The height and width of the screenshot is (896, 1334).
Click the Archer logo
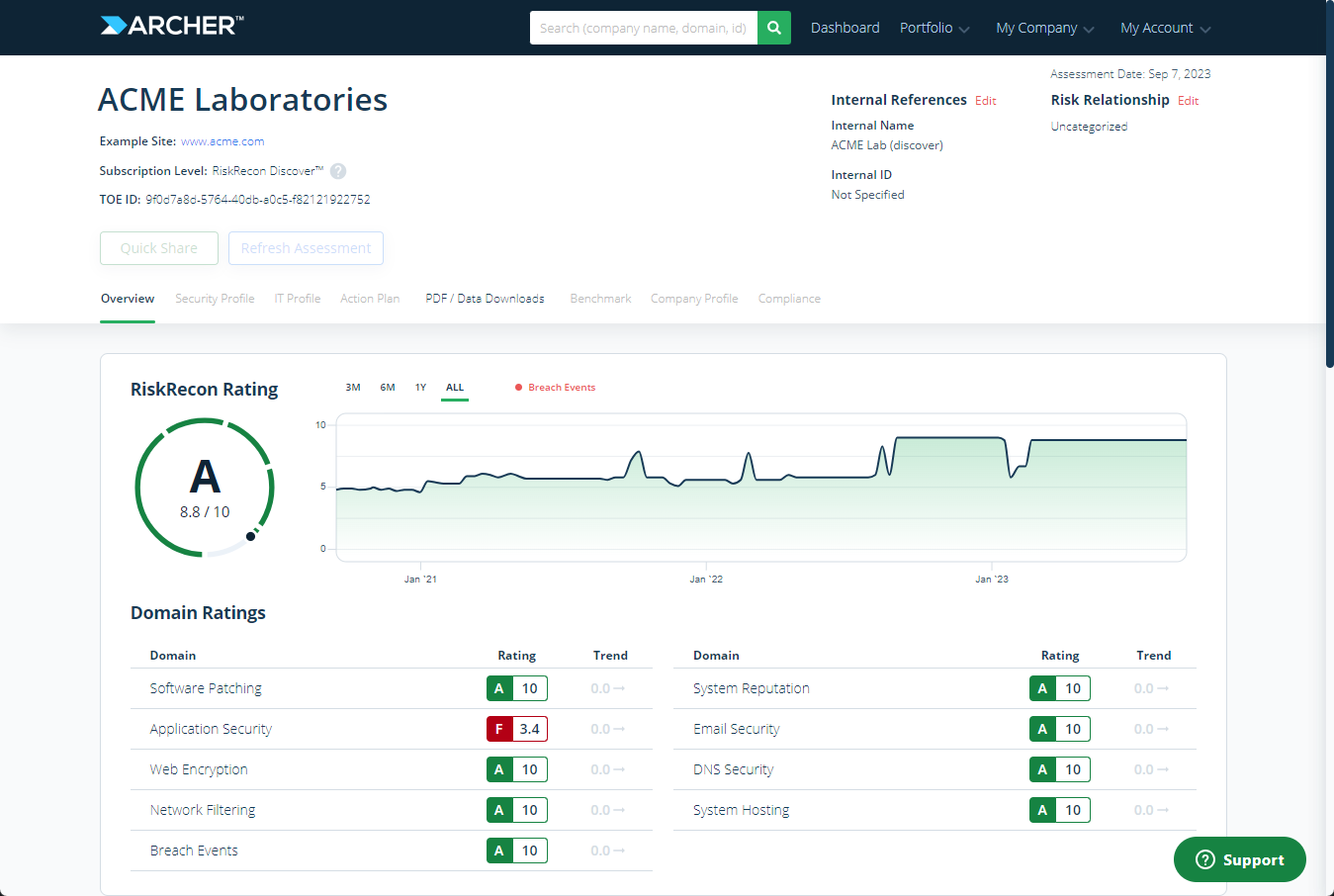tap(169, 26)
